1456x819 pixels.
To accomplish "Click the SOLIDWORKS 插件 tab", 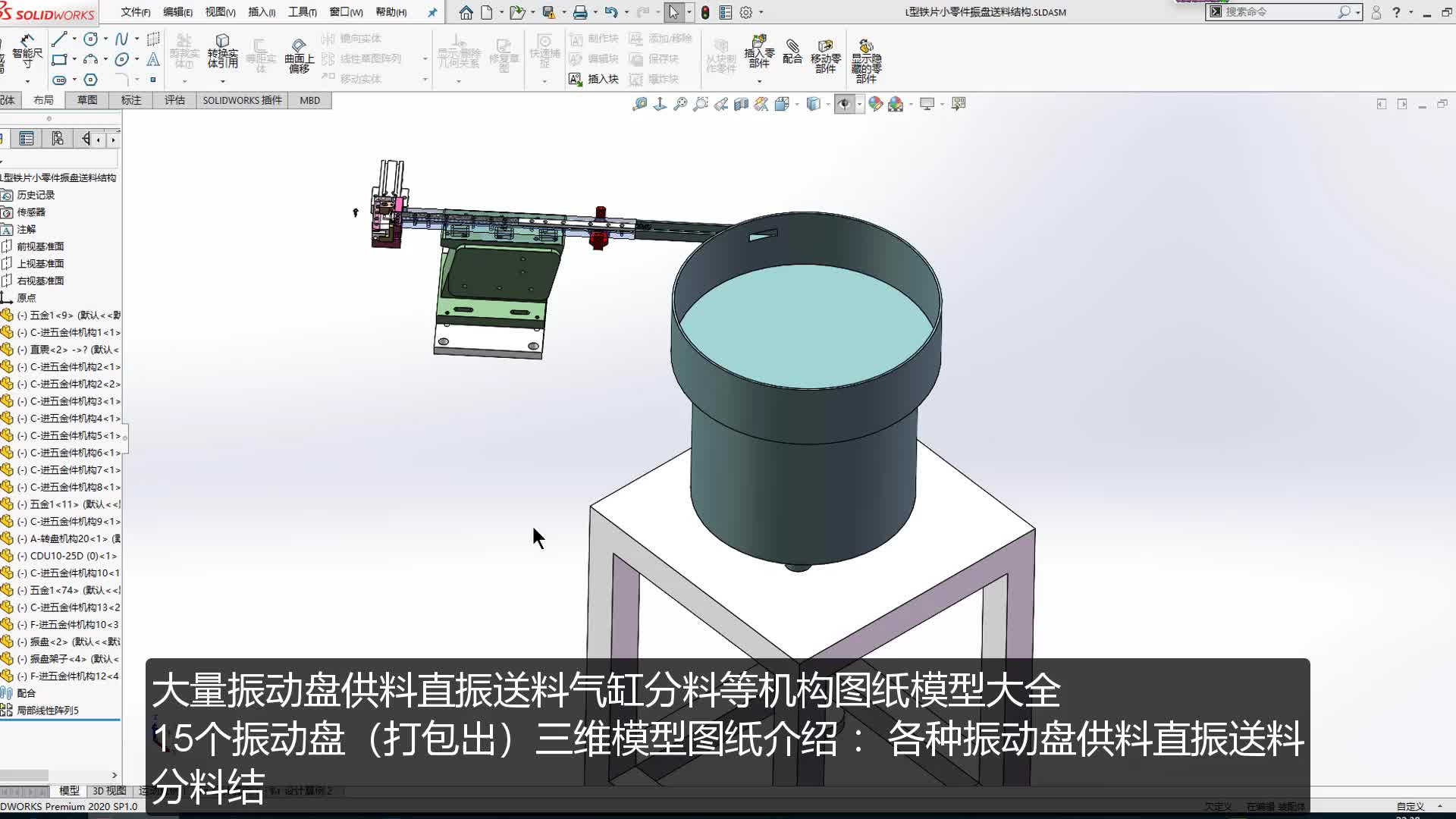I will pyautogui.click(x=241, y=99).
